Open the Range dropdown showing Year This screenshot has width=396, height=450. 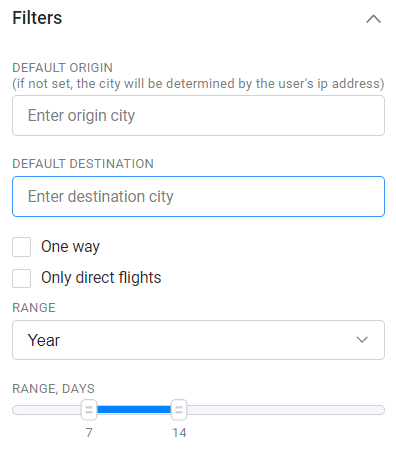[198, 340]
